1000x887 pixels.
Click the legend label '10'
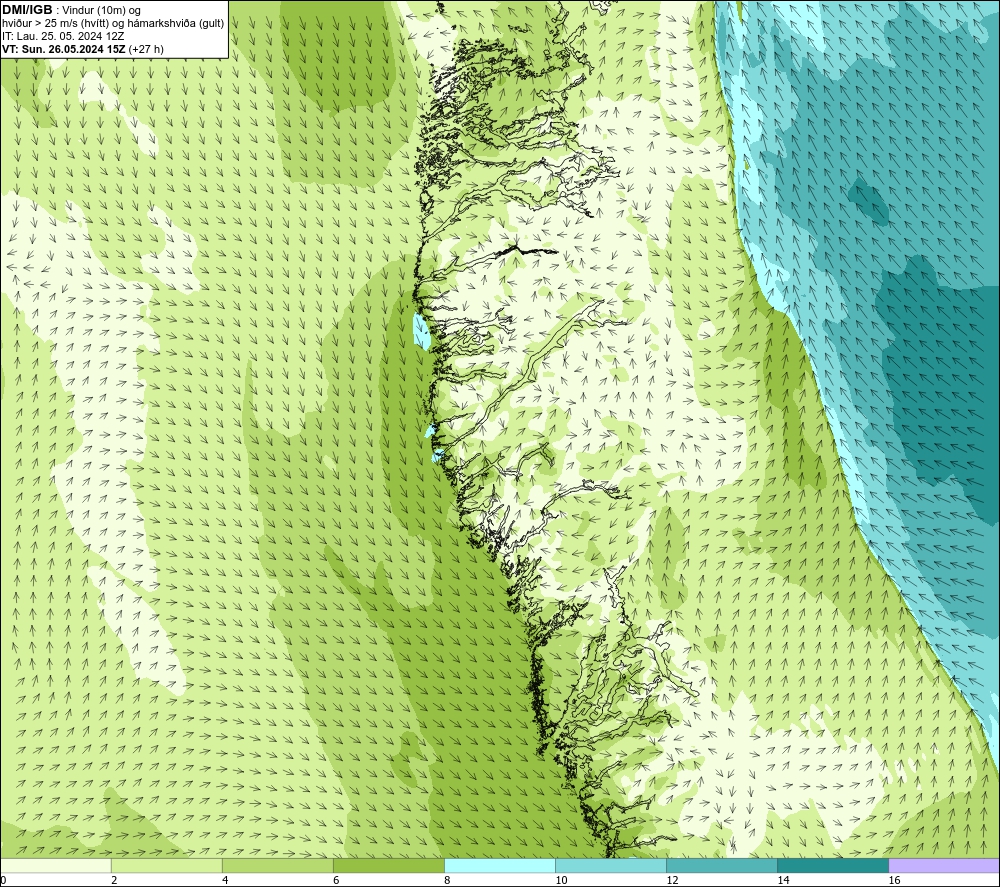561,881
